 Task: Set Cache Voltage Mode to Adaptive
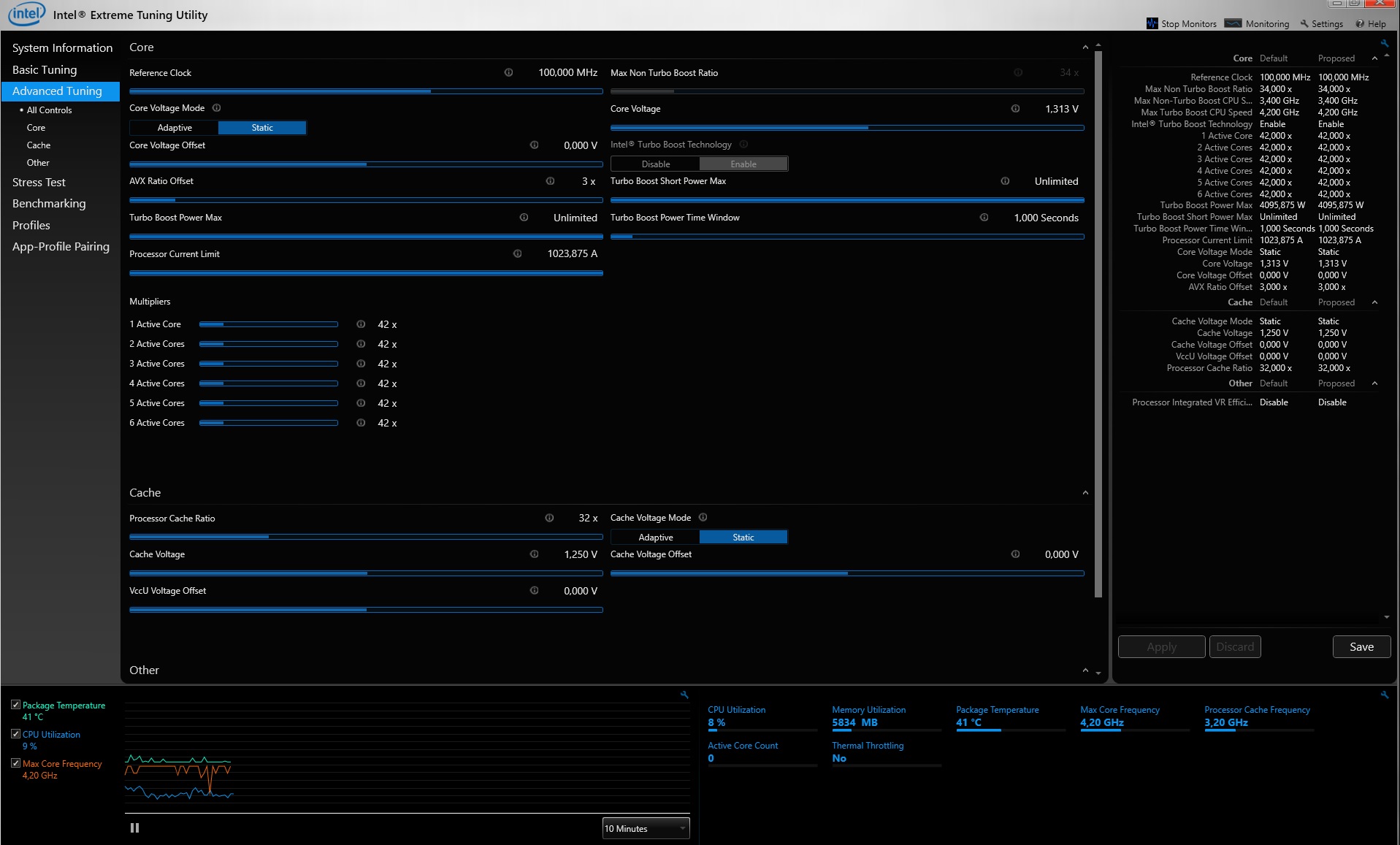click(655, 538)
